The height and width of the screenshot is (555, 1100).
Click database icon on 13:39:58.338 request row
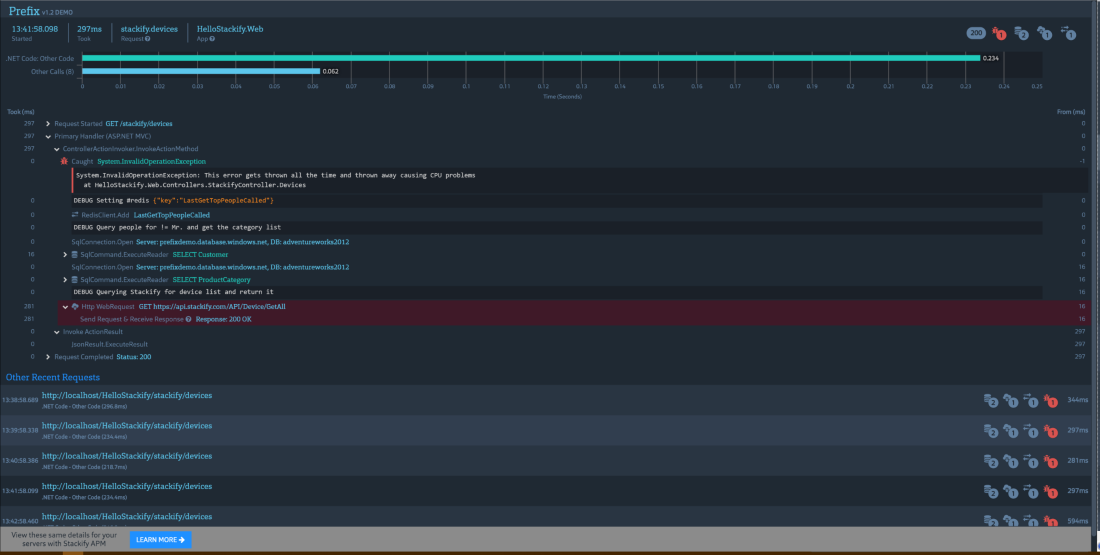pyautogui.click(x=991, y=430)
